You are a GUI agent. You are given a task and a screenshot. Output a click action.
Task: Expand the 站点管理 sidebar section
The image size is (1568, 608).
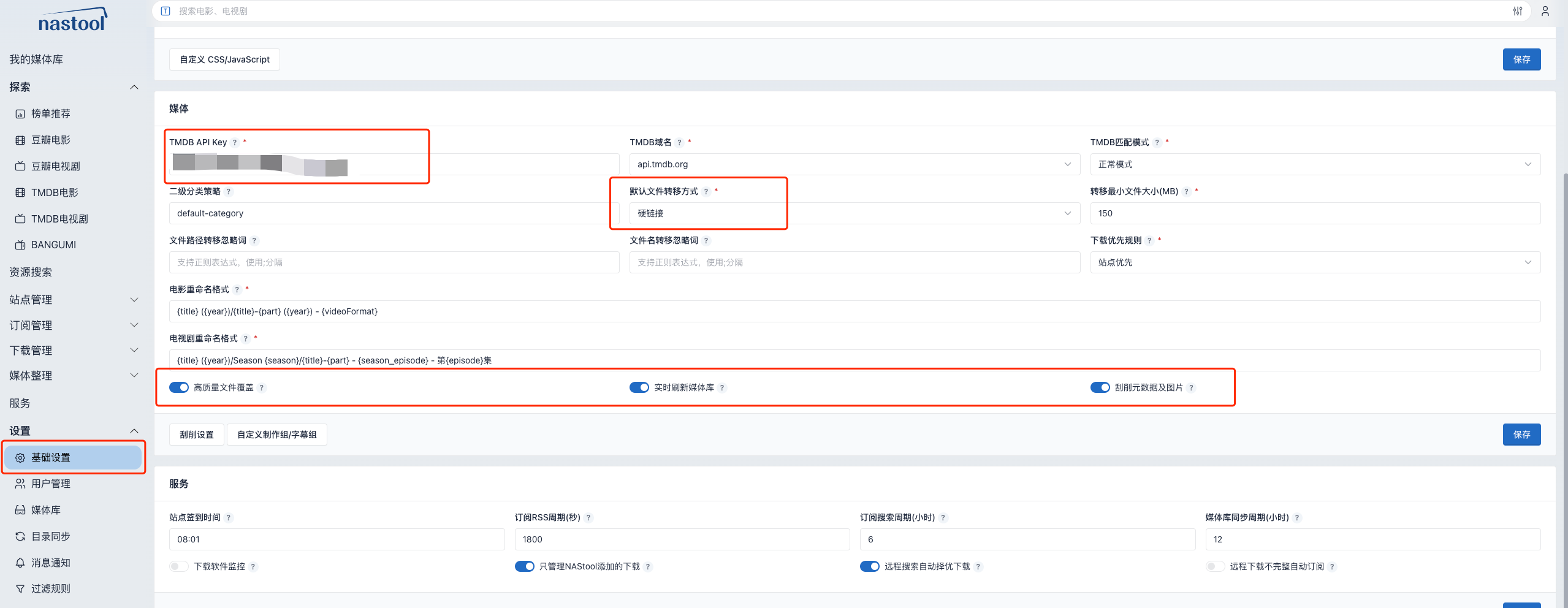74,300
